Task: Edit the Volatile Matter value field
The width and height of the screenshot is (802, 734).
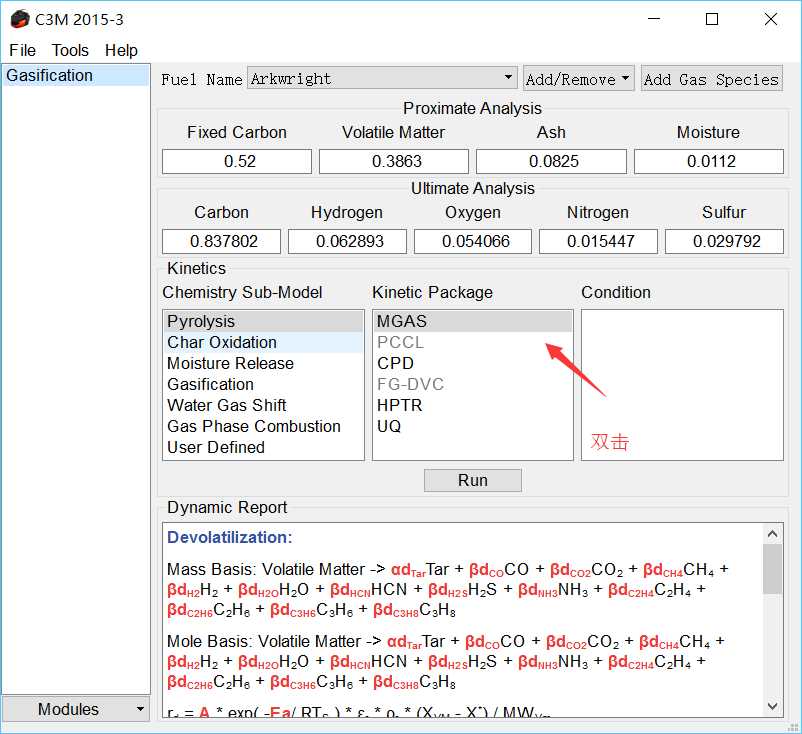Action: point(394,162)
